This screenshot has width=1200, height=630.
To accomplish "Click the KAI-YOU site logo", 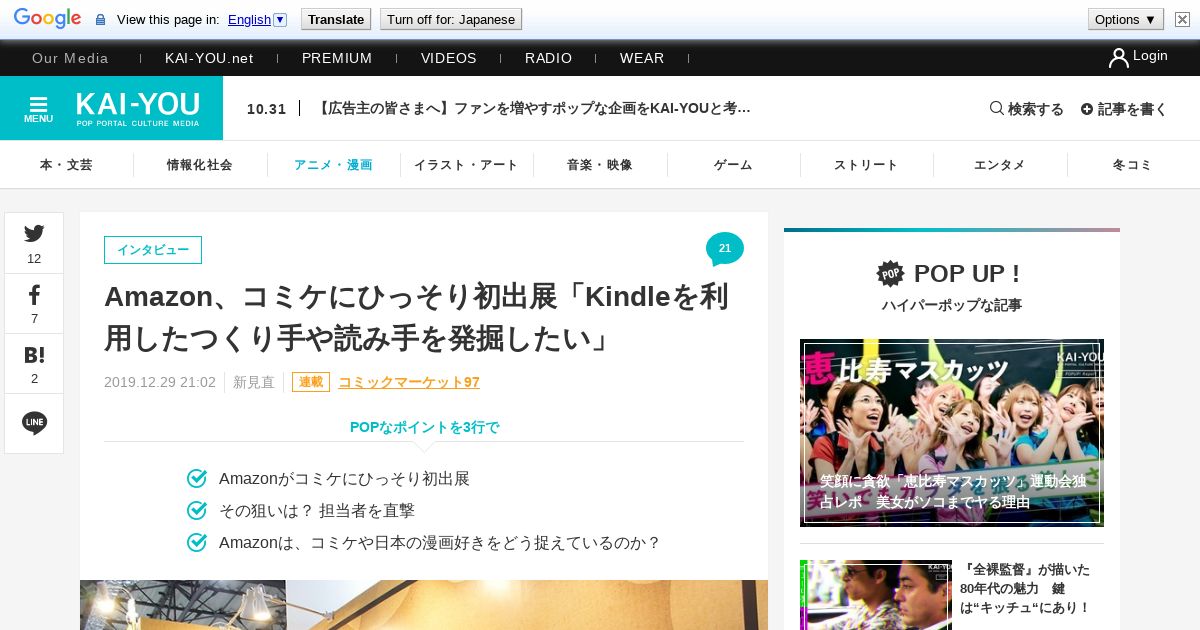I will 138,108.
